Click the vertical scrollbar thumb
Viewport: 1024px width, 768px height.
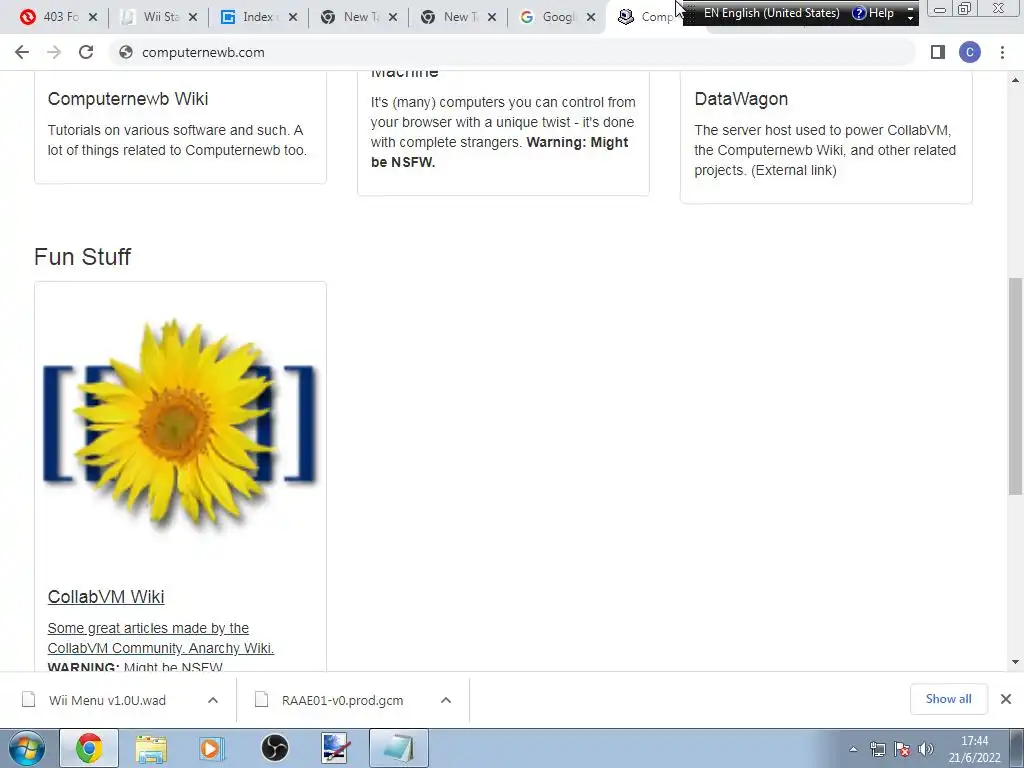(1015, 387)
